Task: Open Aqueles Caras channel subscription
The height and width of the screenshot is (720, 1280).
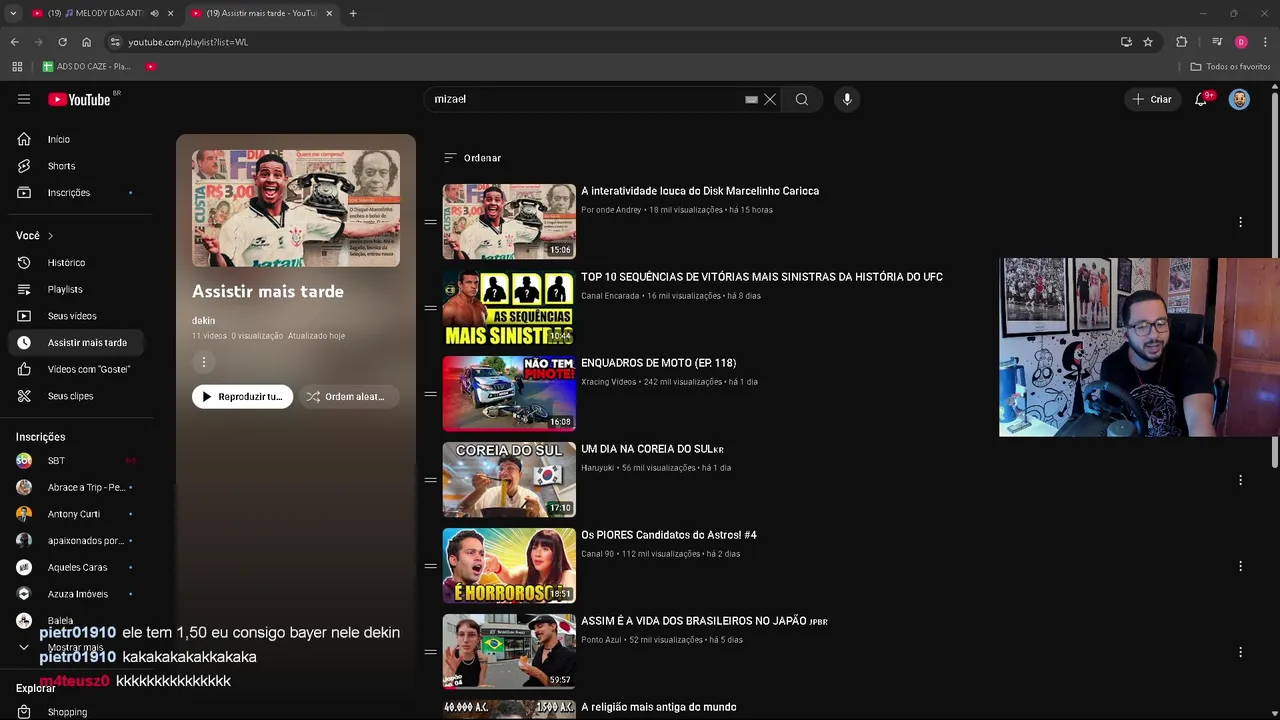Action: tap(77, 567)
